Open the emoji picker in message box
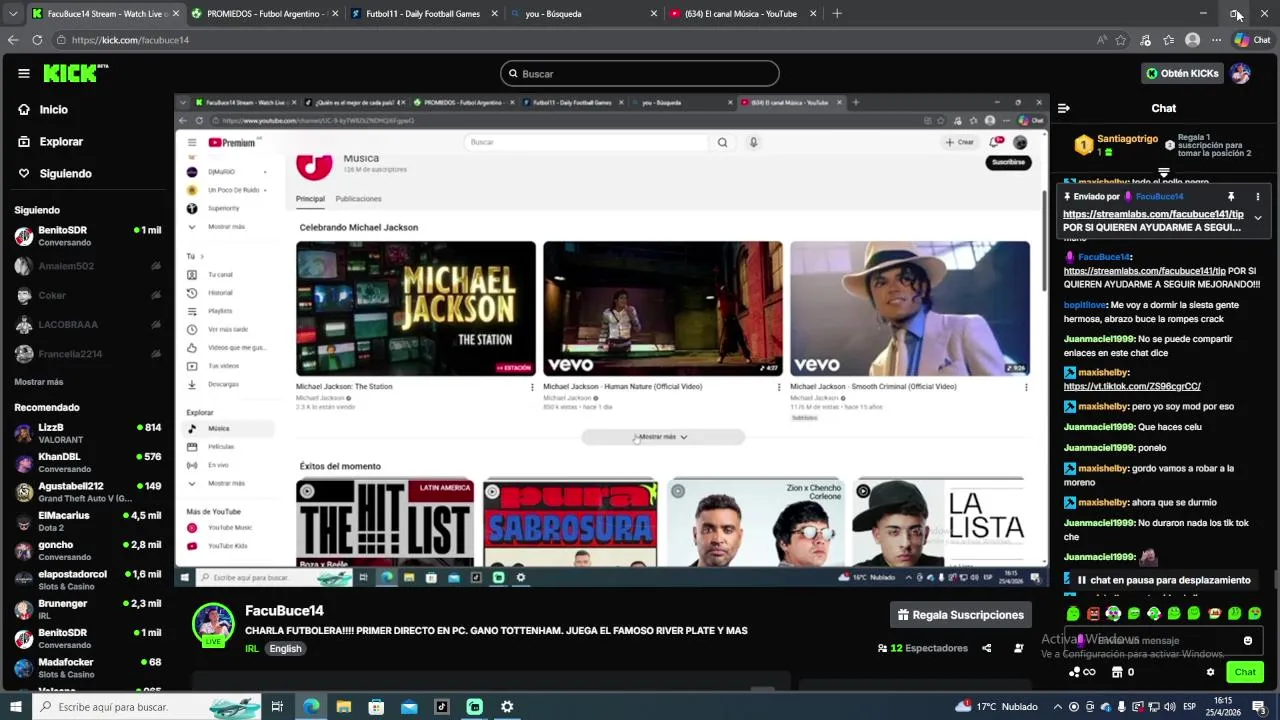 [1247, 640]
